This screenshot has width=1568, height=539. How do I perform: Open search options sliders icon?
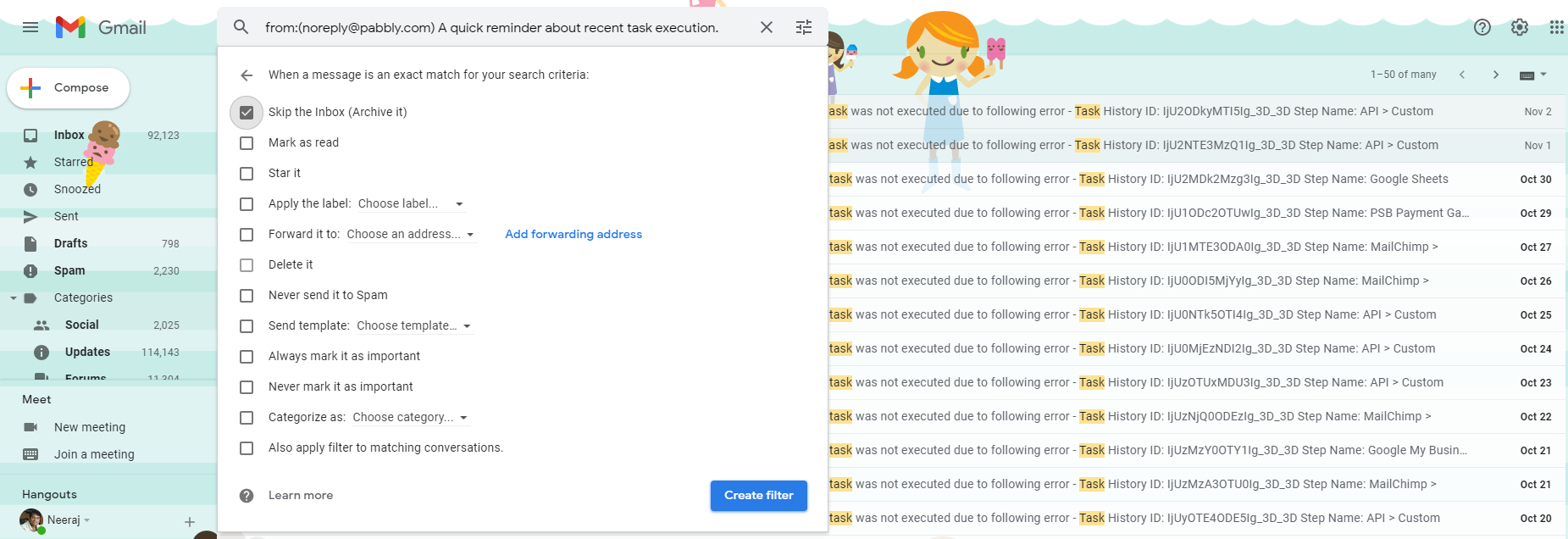click(804, 27)
